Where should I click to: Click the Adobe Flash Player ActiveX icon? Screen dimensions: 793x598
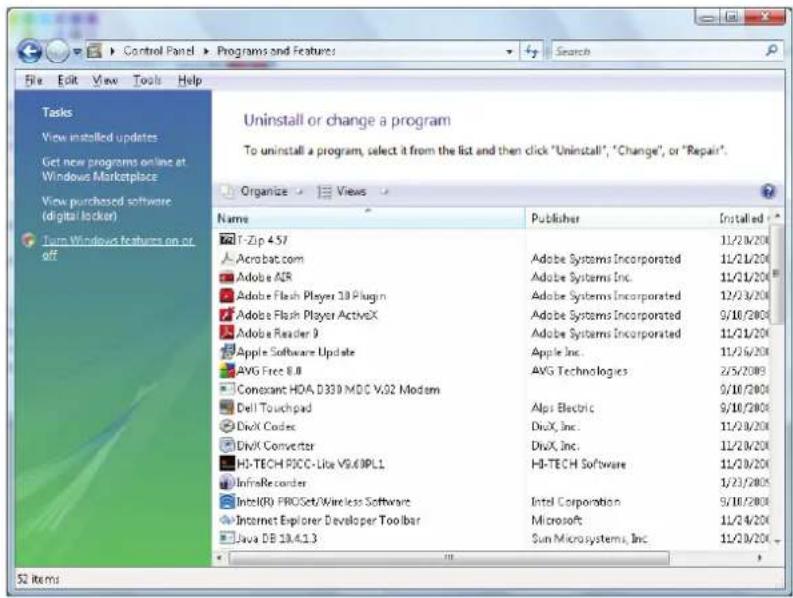tap(227, 314)
